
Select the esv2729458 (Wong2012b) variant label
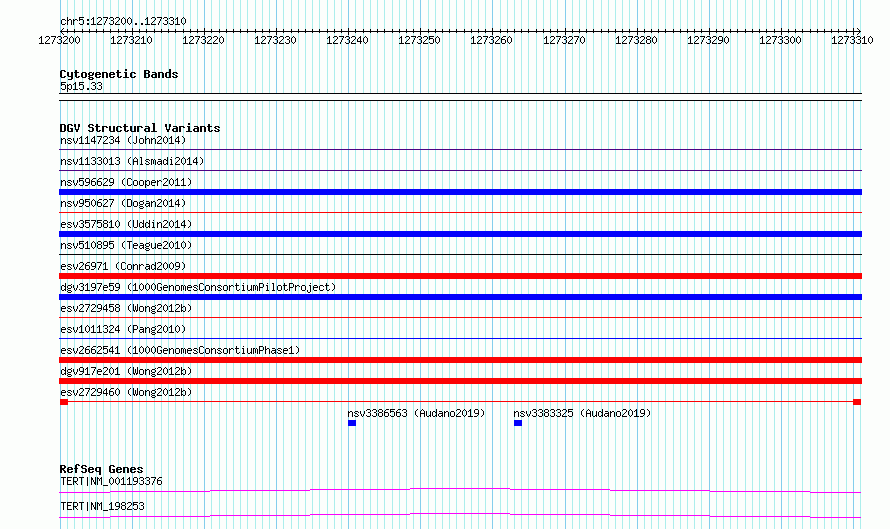pos(126,308)
